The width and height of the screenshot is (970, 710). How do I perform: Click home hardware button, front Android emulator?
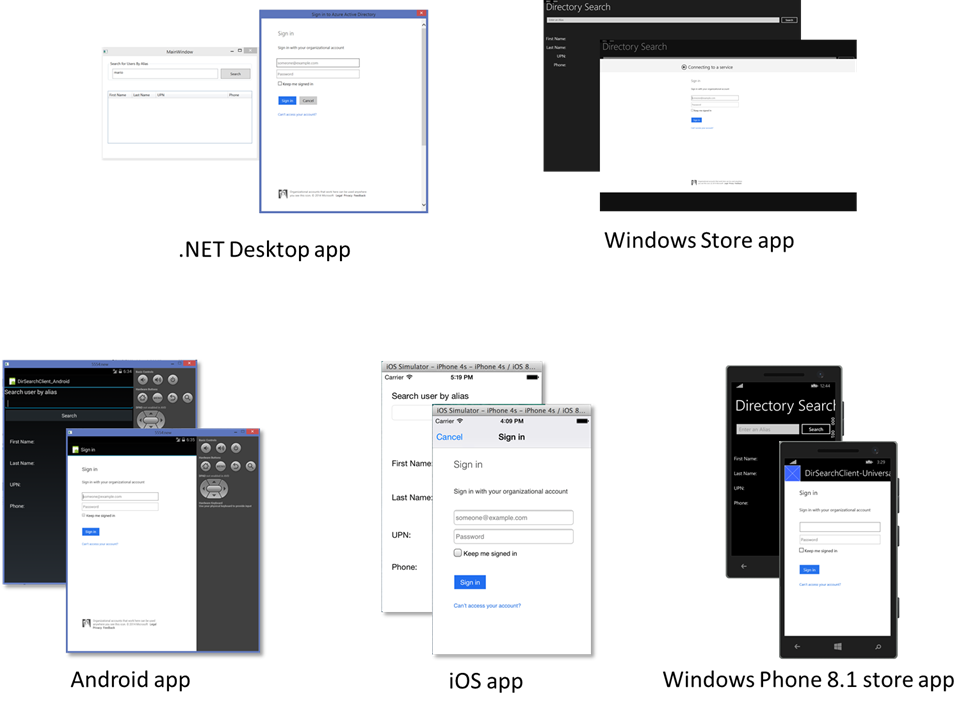point(206,466)
